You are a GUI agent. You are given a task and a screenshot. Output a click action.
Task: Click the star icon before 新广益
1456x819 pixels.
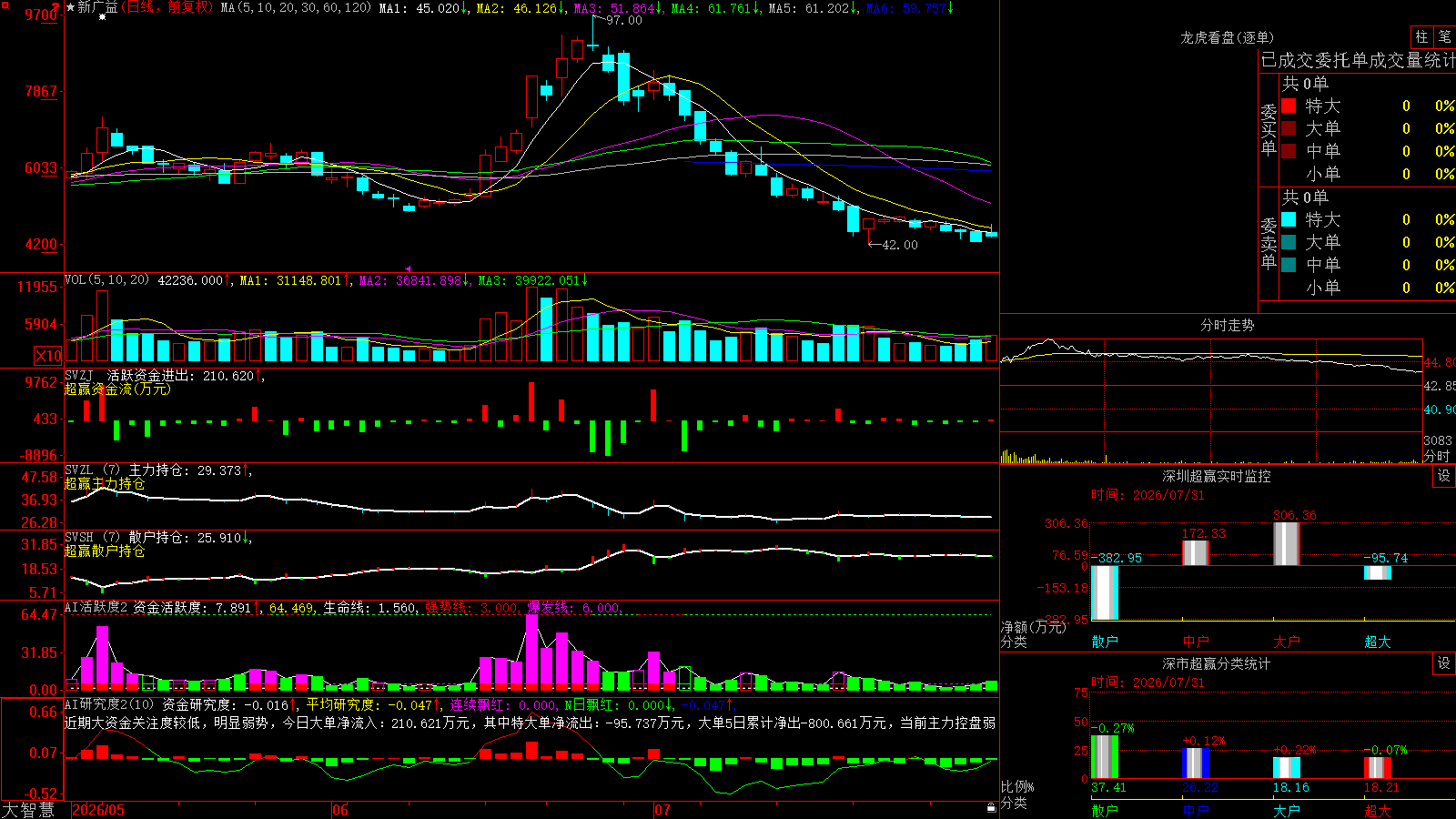(x=70, y=7)
